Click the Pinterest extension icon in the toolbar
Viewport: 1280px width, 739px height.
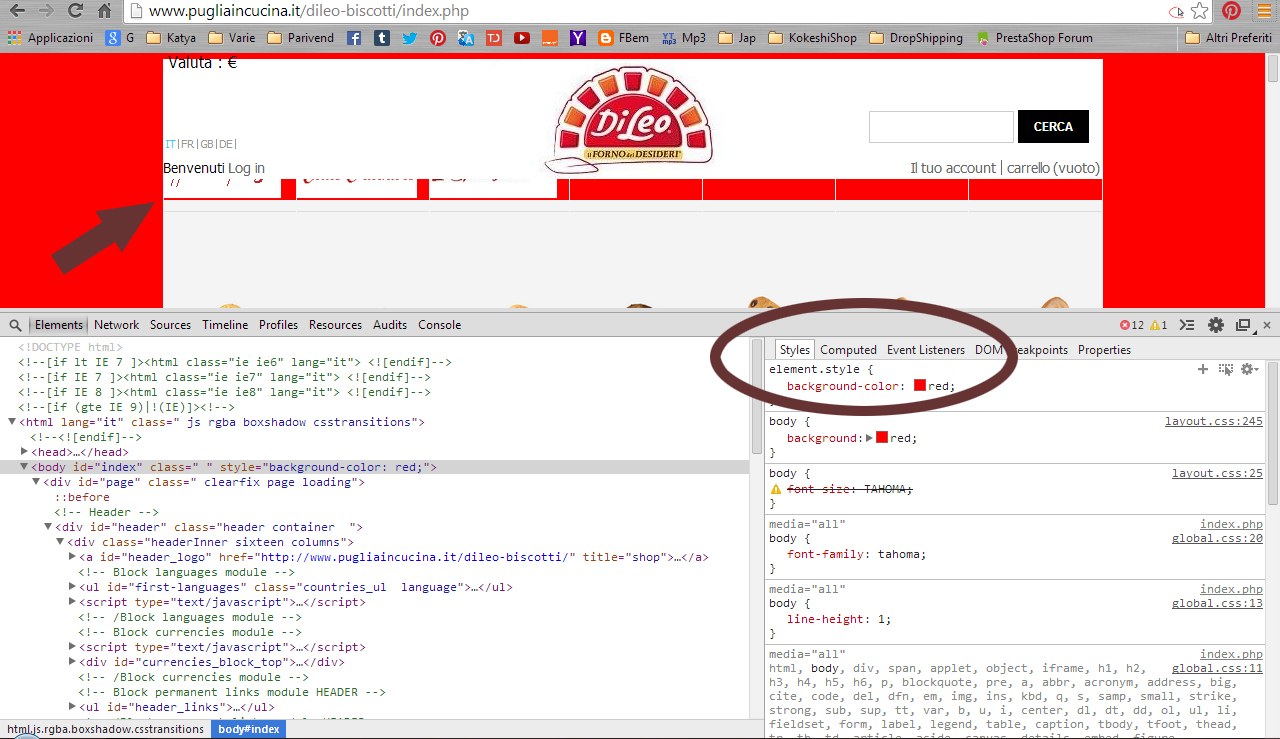(1231, 11)
